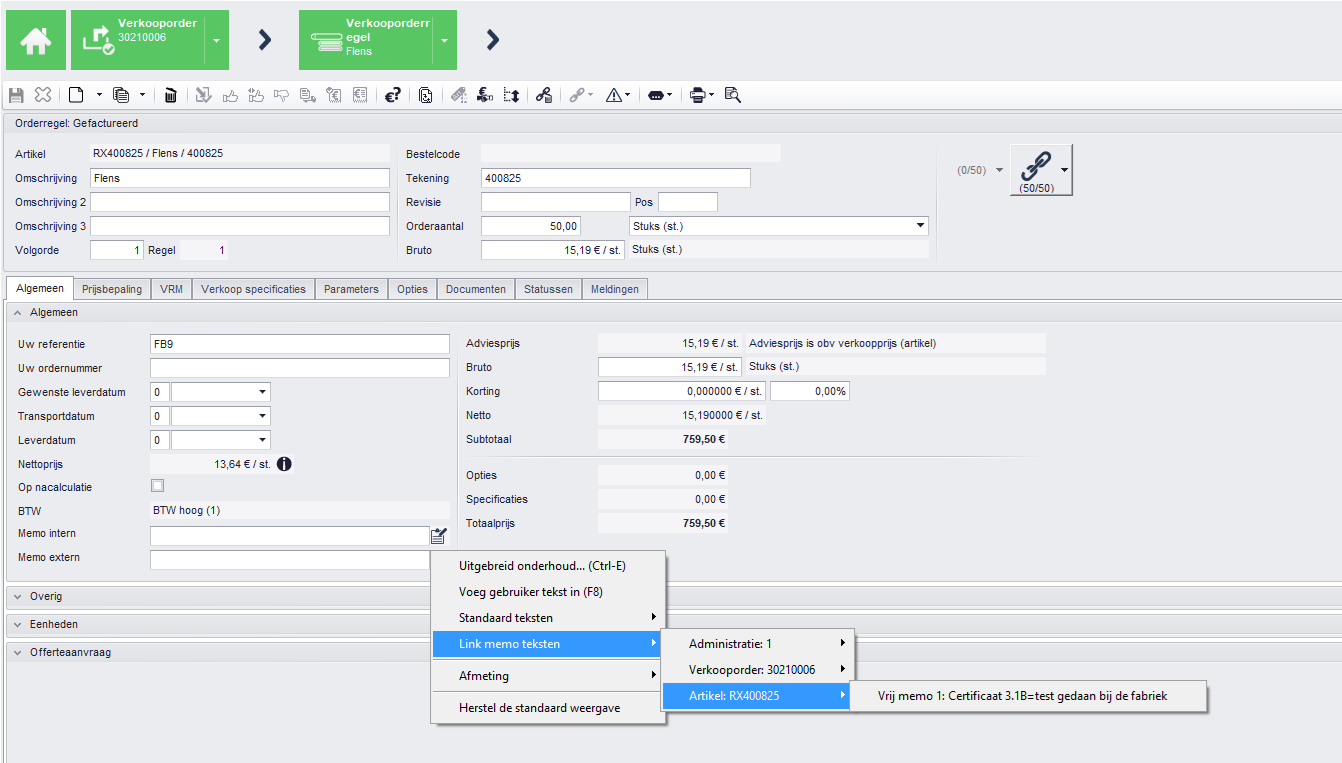Open the Parameters tab
1342x763 pixels.
pyautogui.click(x=351, y=289)
